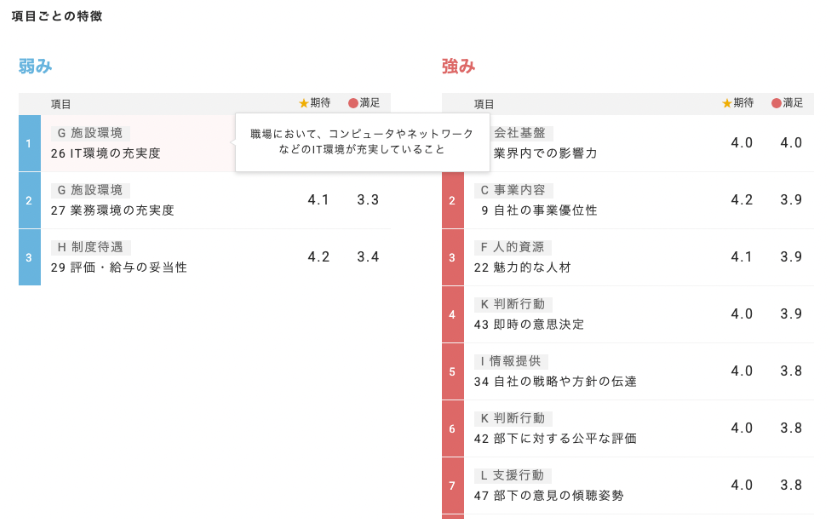Select the blue rank 3 badge under 弱み
The image size is (830, 519).
29,257
